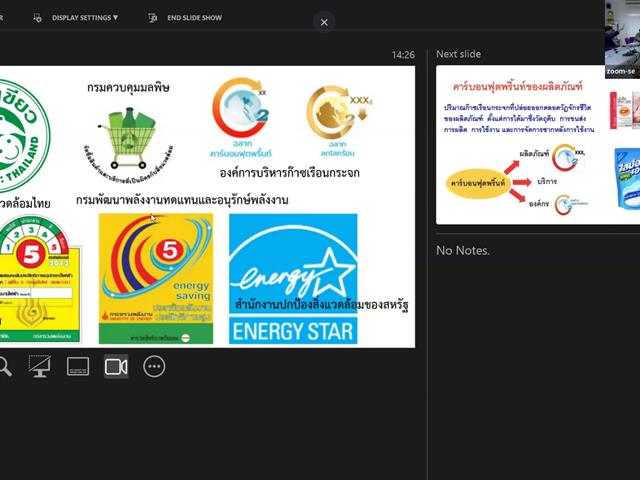Click the gold carbon reduction label logo
640x480 pixels.
point(338,121)
